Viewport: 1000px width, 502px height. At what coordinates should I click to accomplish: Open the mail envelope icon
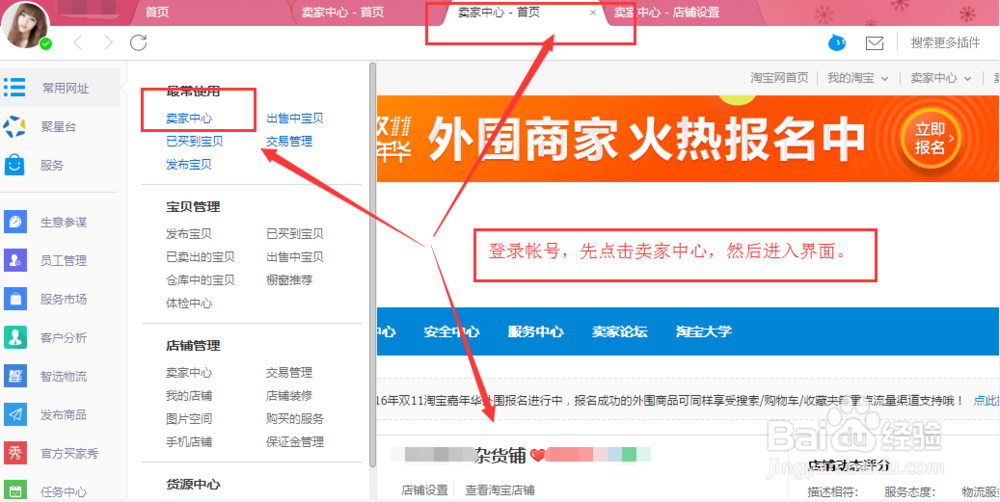(x=874, y=43)
